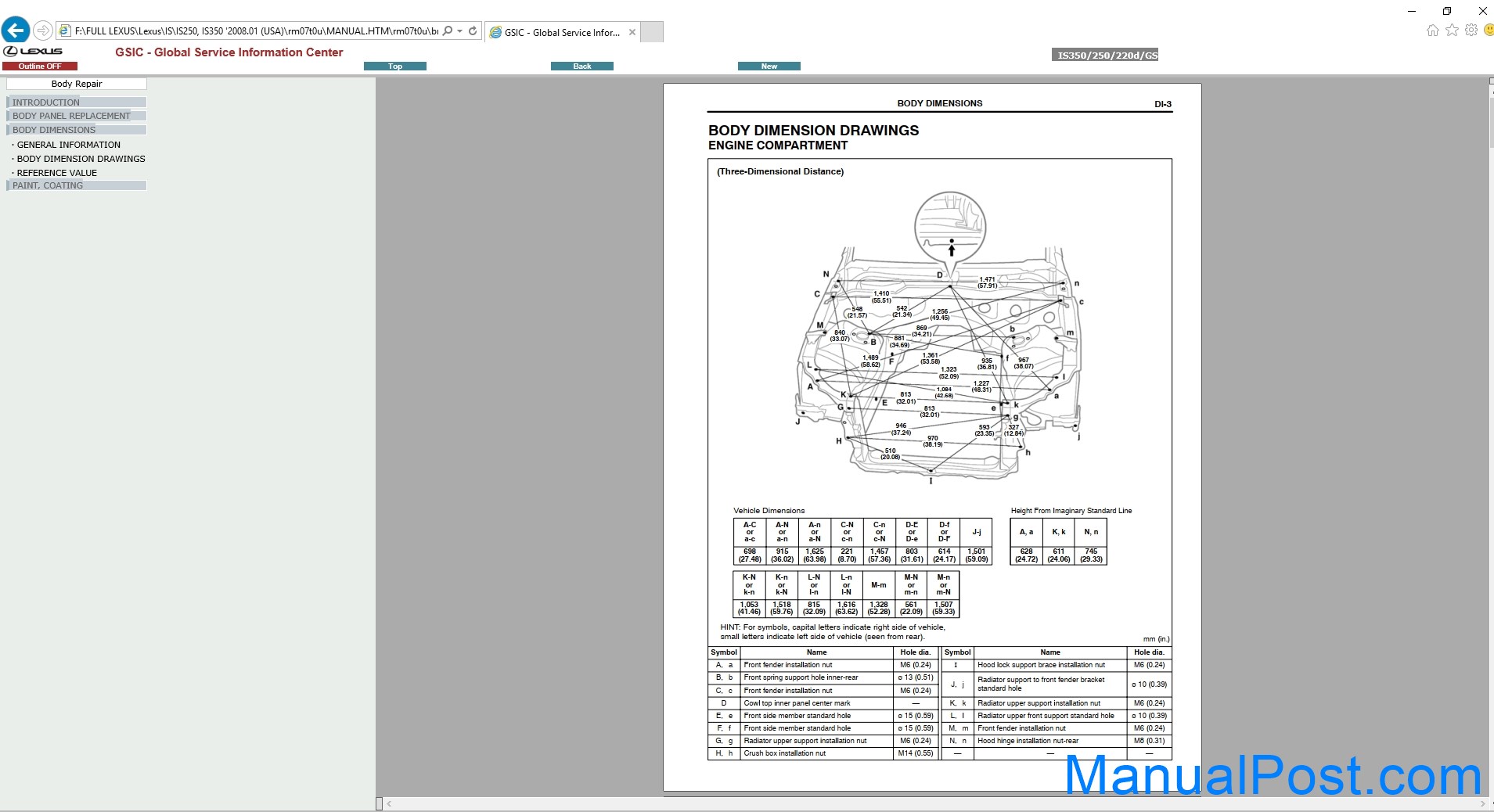This screenshot has height=812, width=1494.
Task: Toggle the Outline OFF button
Action: [x=39, y=66]
